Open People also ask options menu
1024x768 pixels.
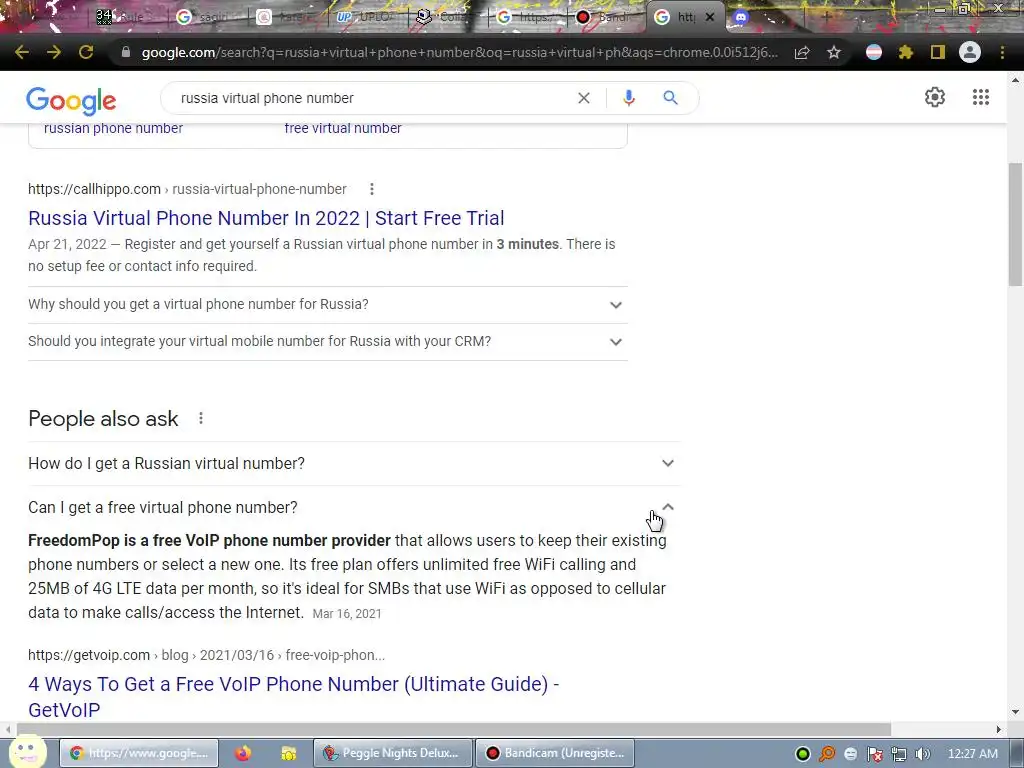pos(201,419)
